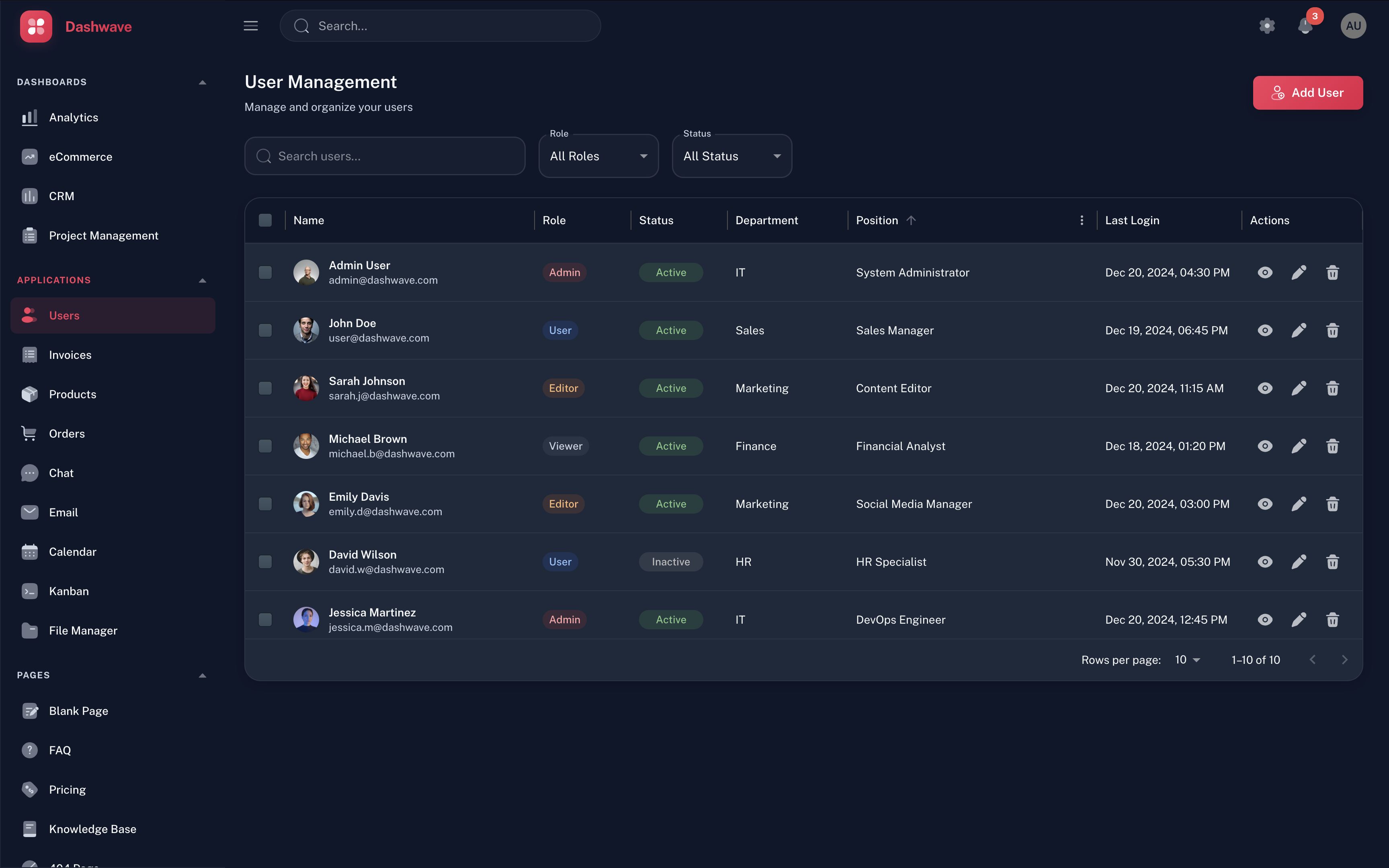
Task: Focus the Search users field
Action: [x=385, y=156]
